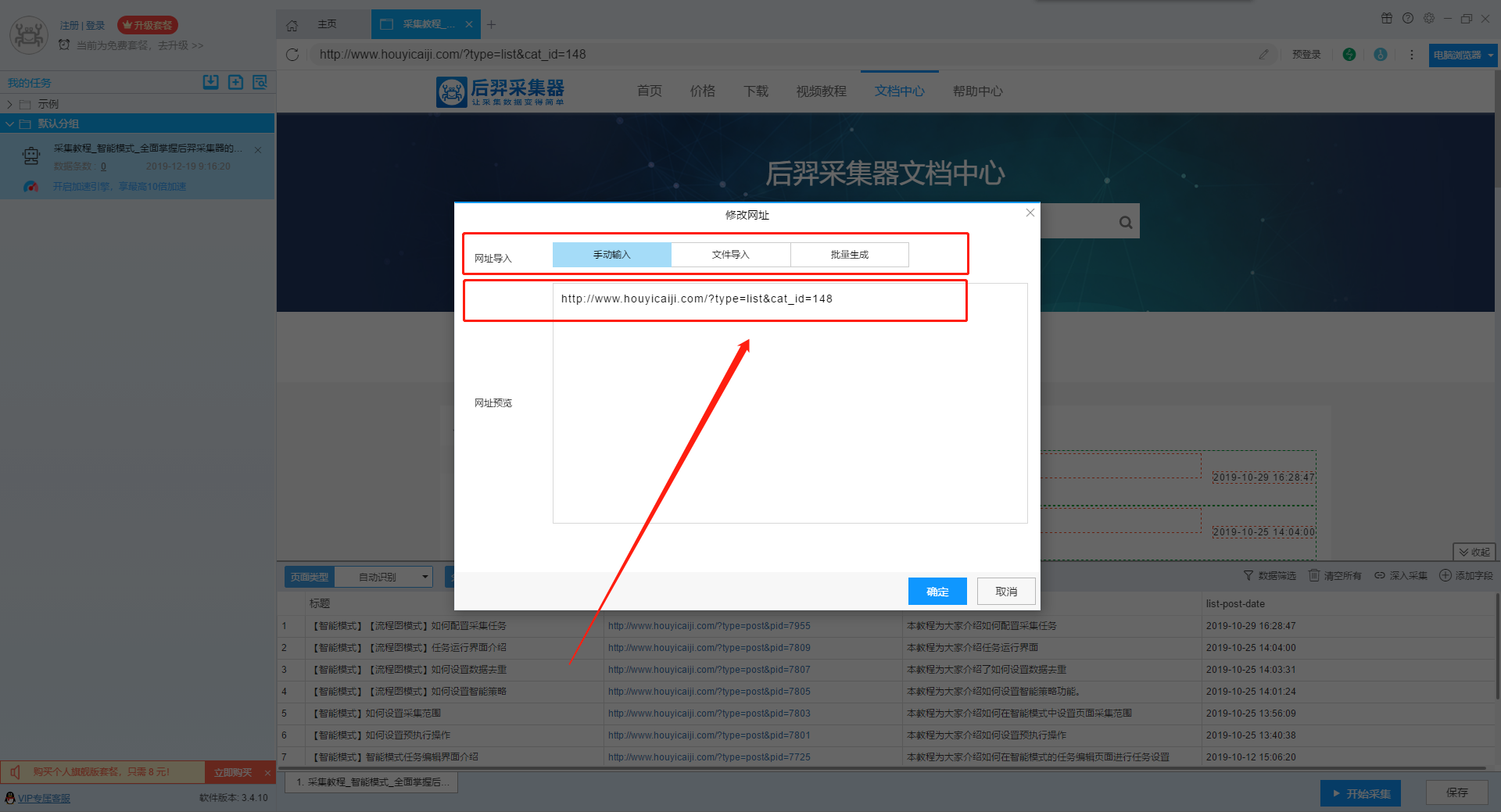This screenshot has width=1501, height=812.
Task: Click the speedometer accelerate engine icon
Action: (31, 187)
